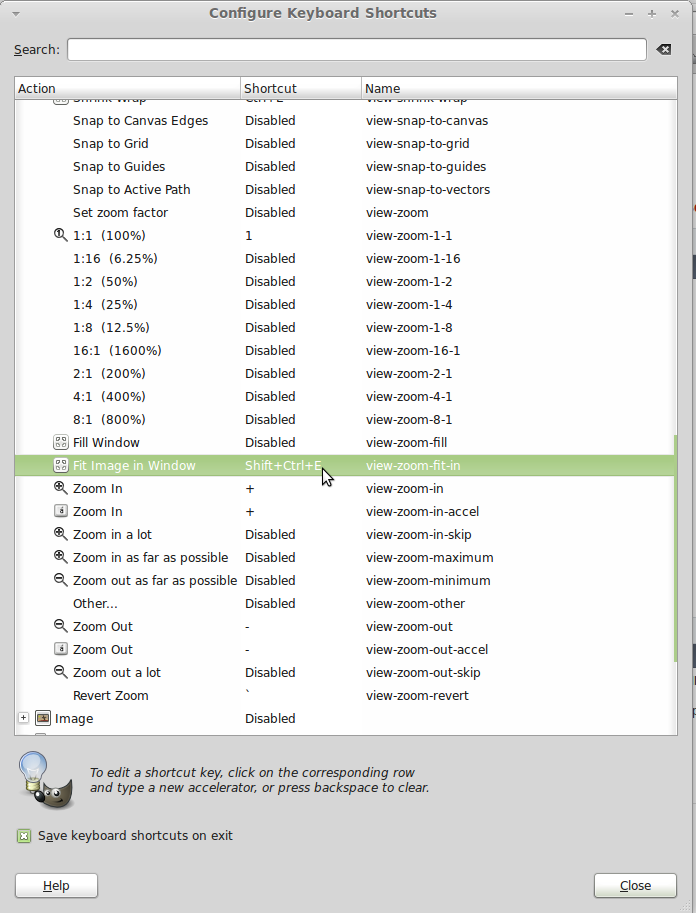Click the view-zoom-maximum name cell
This screenshot has width=696, height=913.
pos(430,557)
